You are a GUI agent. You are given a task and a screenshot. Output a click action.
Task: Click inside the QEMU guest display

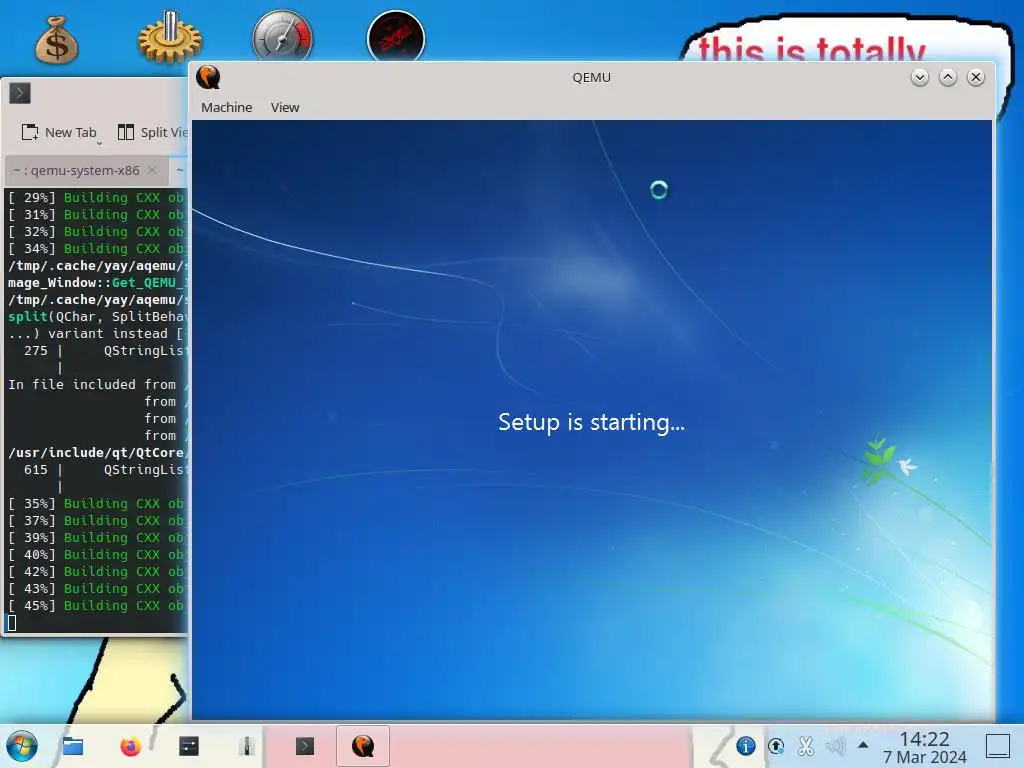(592, 420)
